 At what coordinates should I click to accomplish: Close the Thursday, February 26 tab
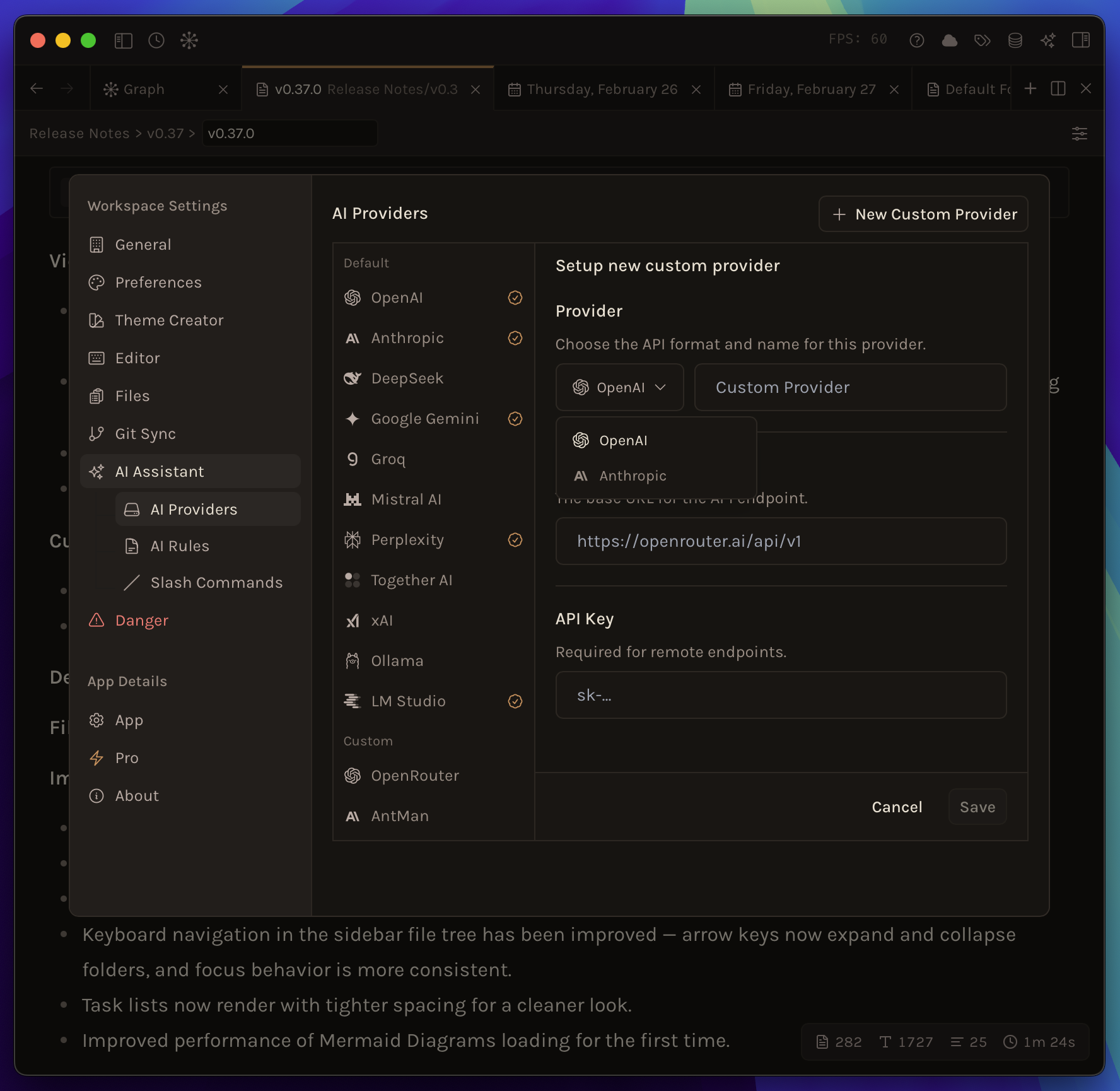click(696, 90)
